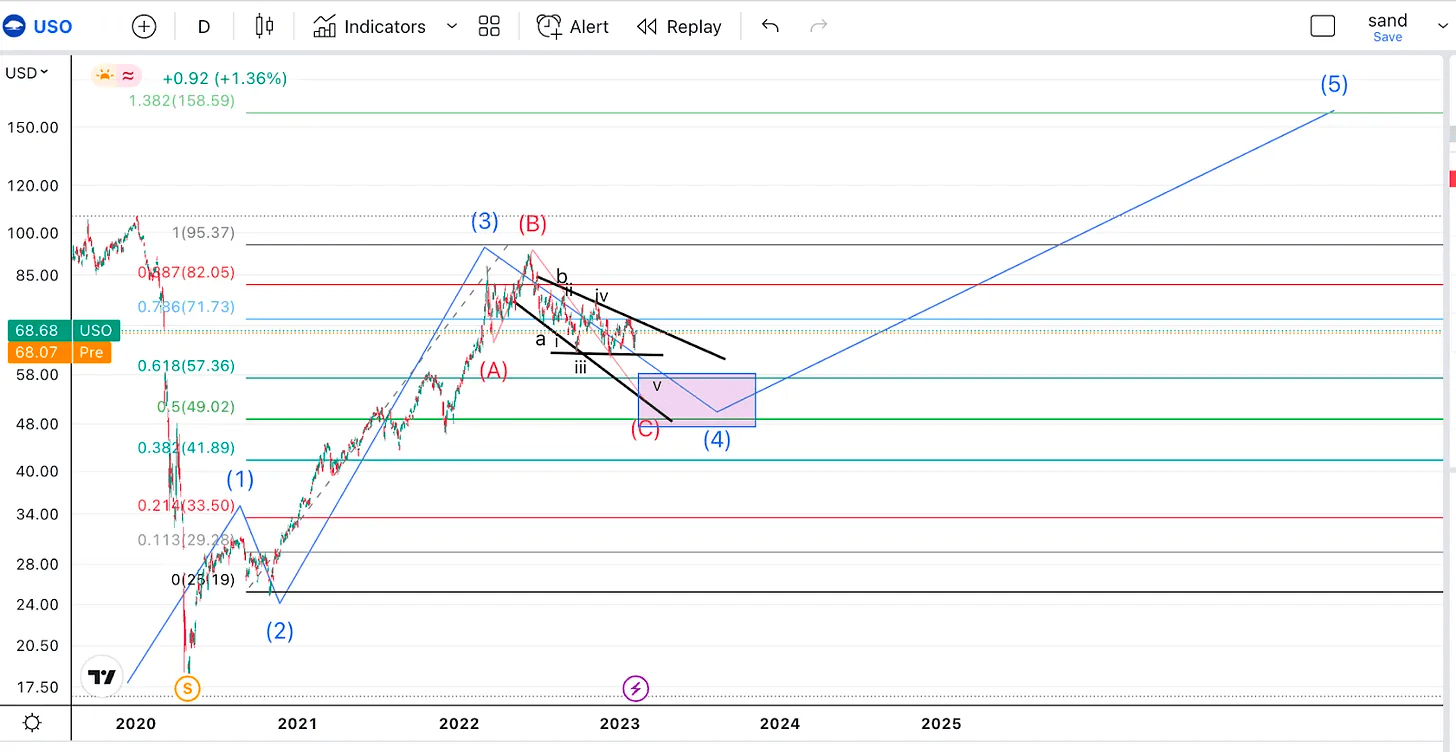Screen dimensions: 1456x752
Task: Open the USD currency dropdown
Action: click(27, 73)
